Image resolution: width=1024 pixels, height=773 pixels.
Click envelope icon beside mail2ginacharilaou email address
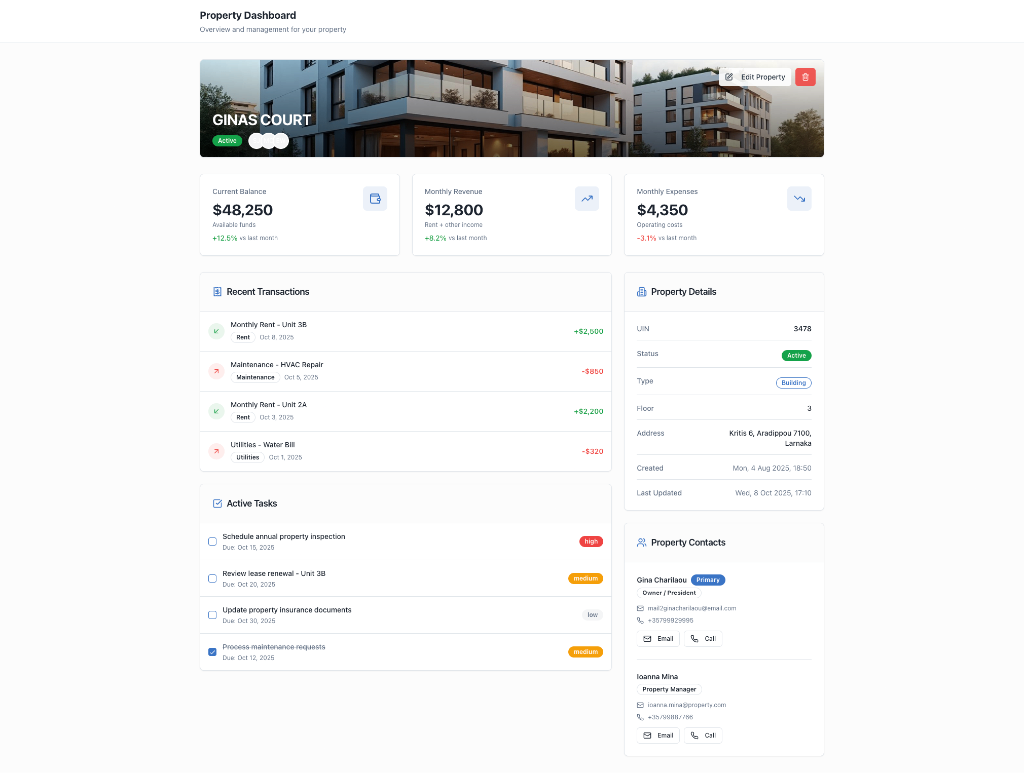point(640,608)
